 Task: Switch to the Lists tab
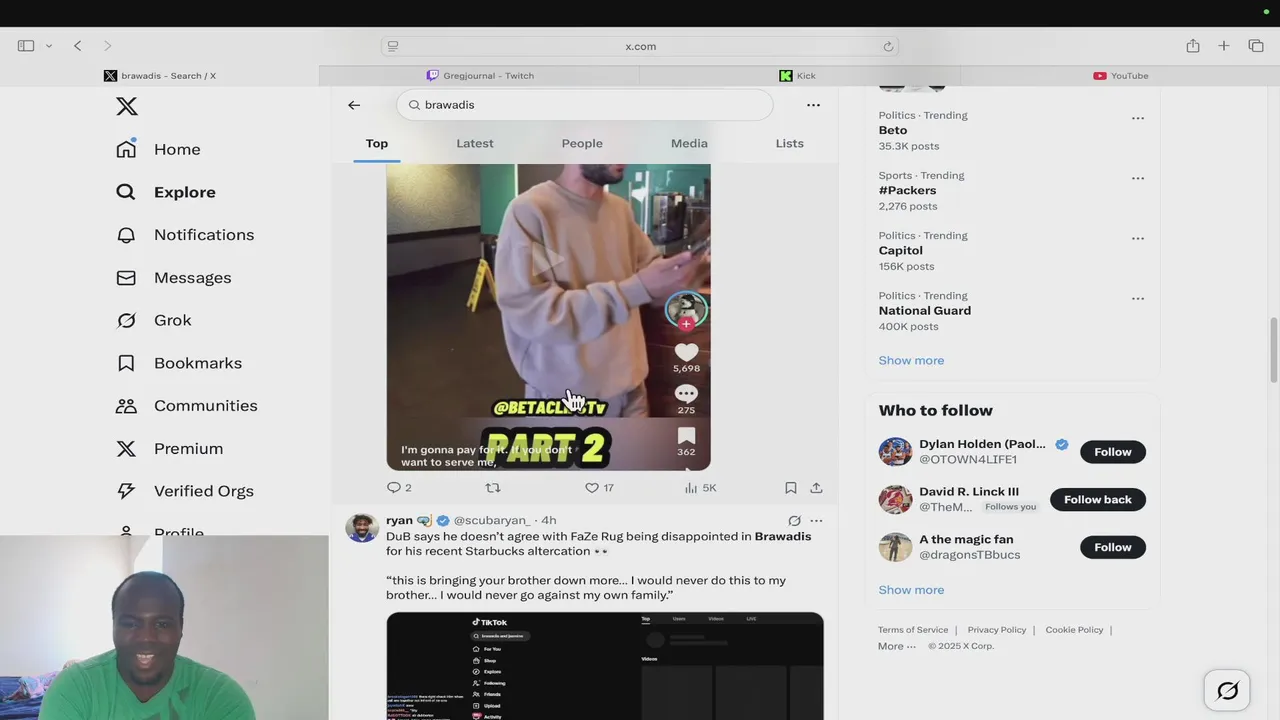pos(789,143)
